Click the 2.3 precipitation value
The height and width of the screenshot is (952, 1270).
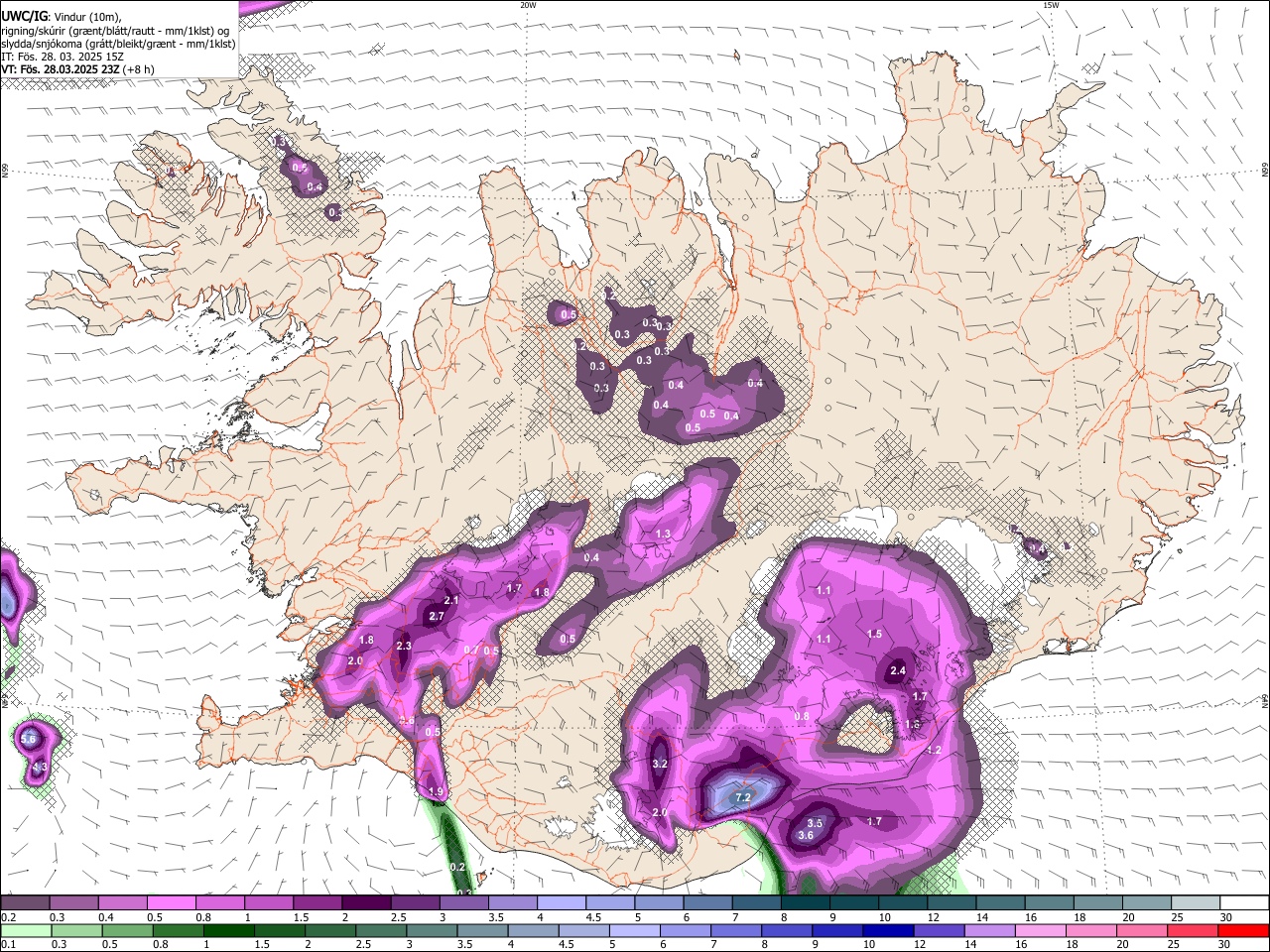[404, 646]
